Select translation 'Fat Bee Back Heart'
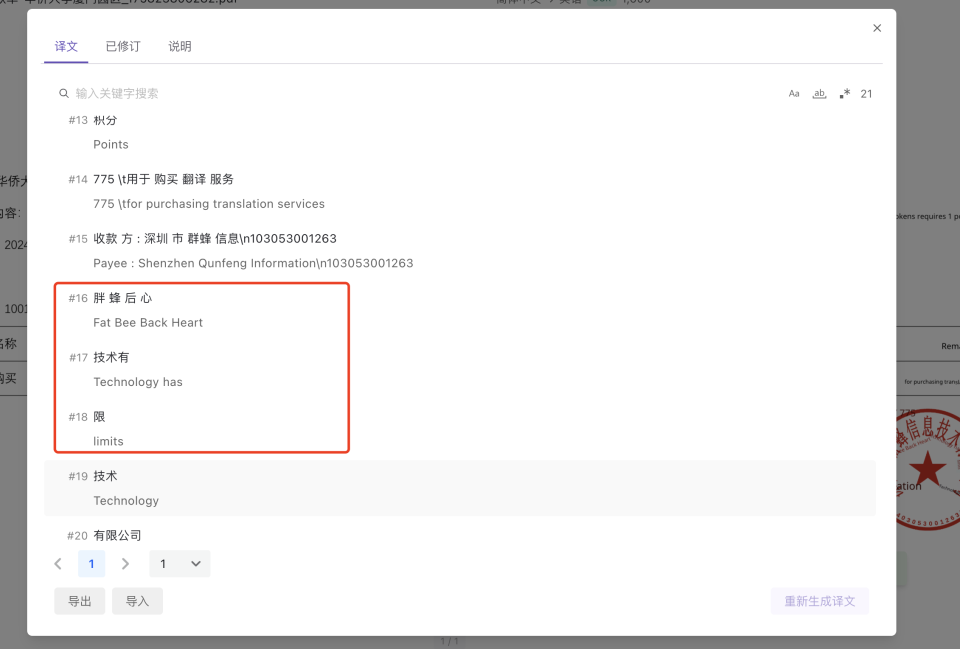Viewport: 960px width, 649px height. click(x=148, y=323)
